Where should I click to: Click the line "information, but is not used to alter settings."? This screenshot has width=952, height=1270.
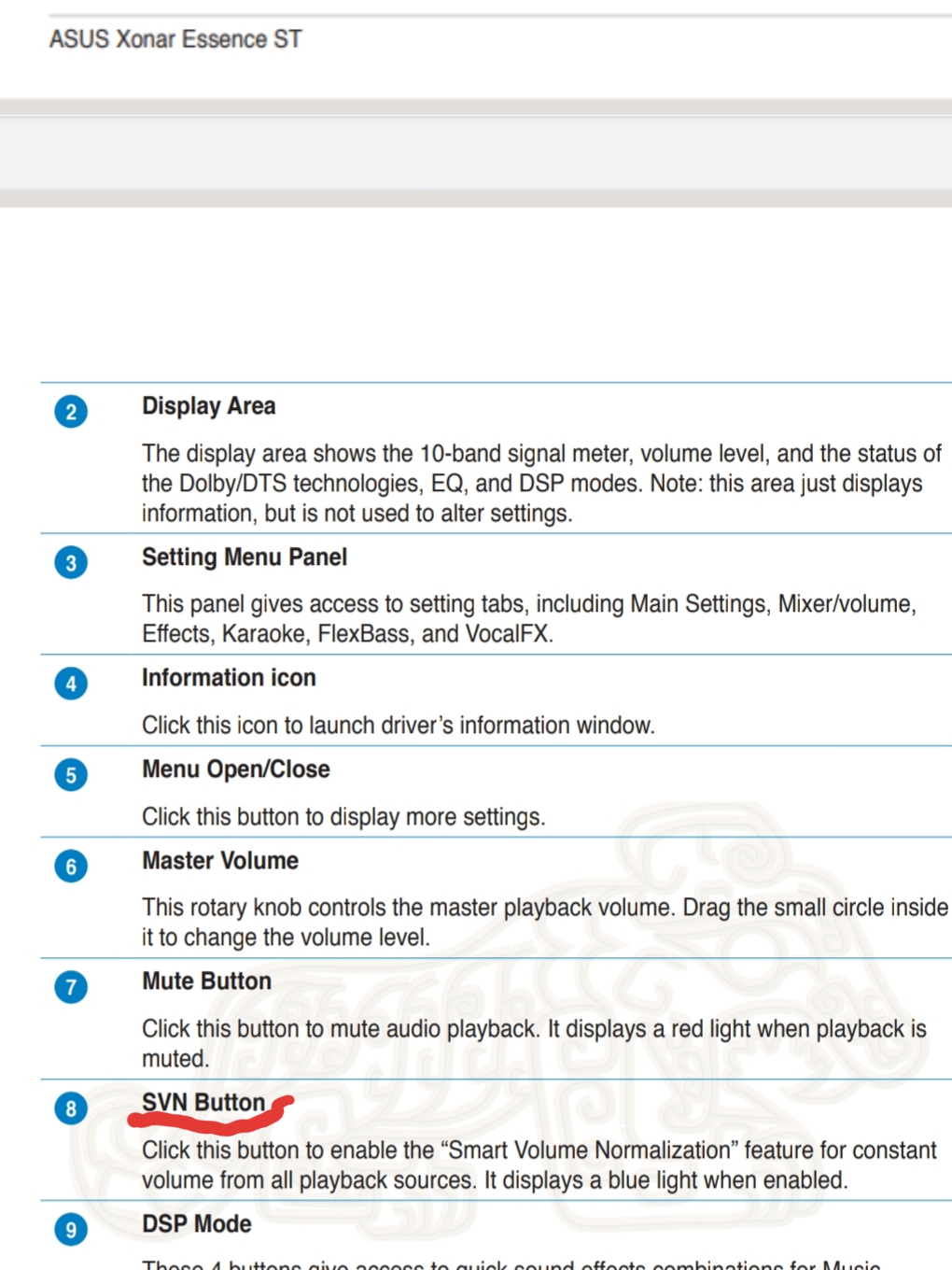pyautogui.click(x=357, y=514)
